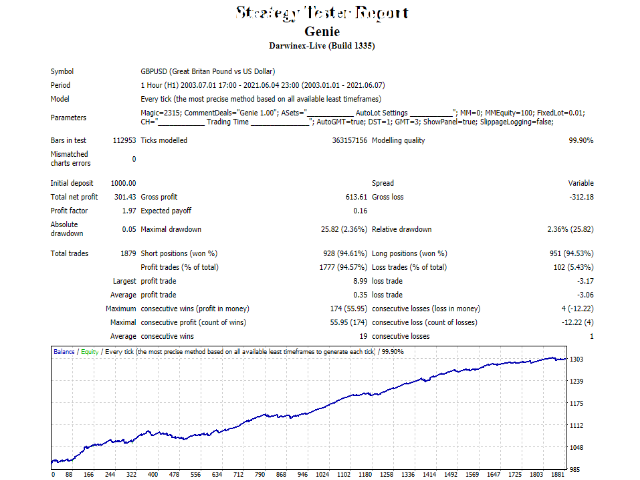Screen dimensions: 640x480
Task: Click the Period value starting '1 Hour (H1)'
Action: click(263, 85)
